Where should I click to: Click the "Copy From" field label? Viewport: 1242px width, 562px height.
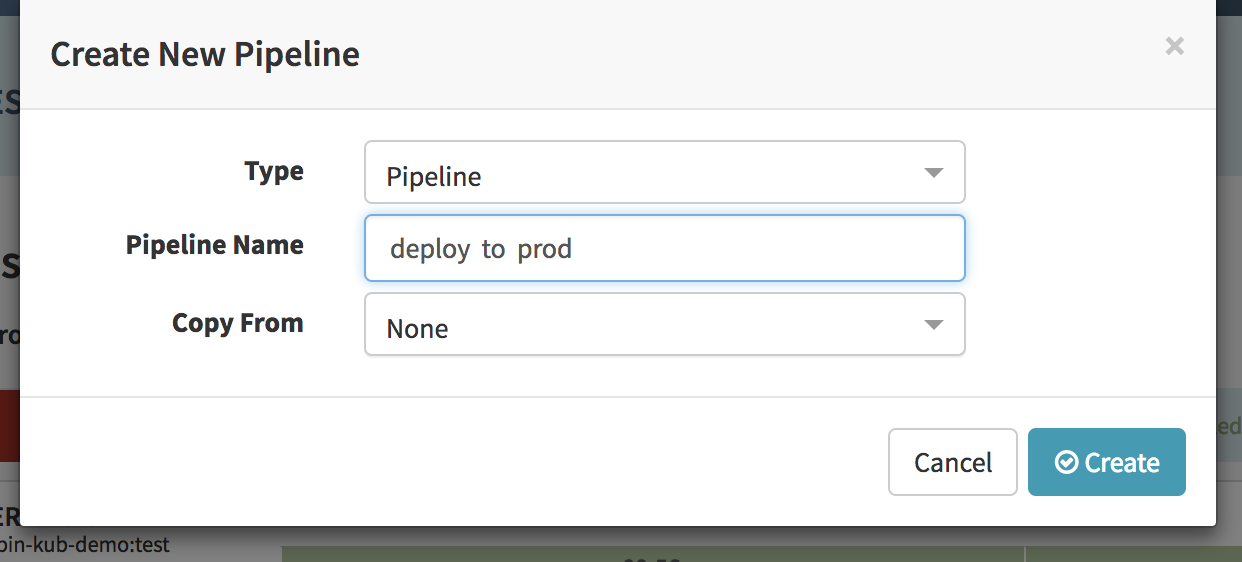pyautogui.click(x=238, y=323)
